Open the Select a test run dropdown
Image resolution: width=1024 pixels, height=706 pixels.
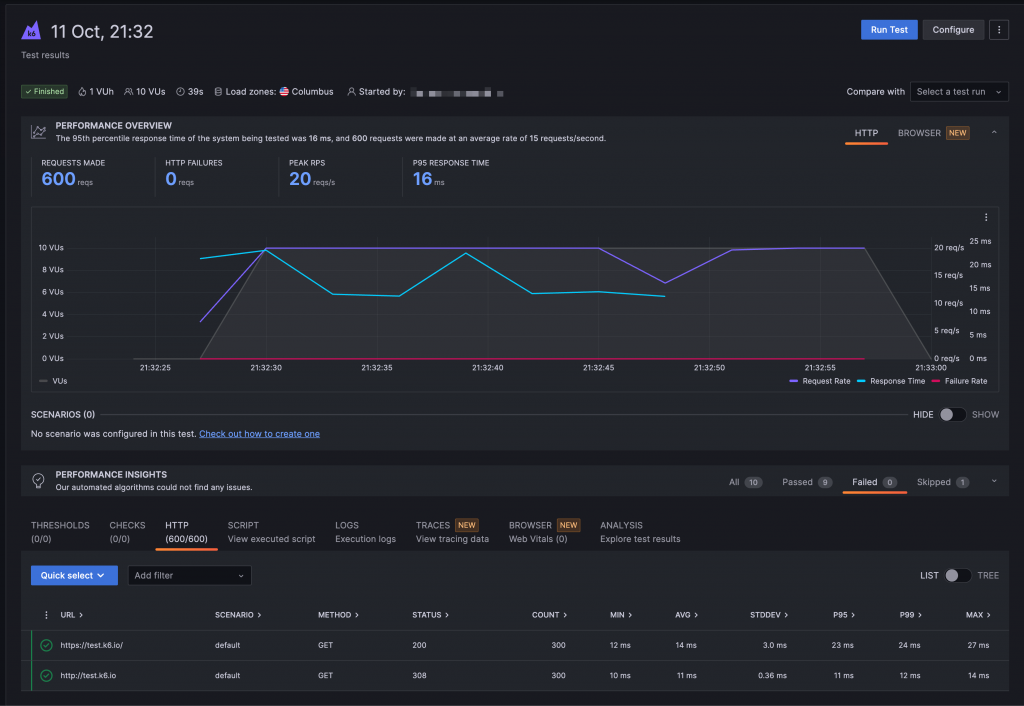click(x=959, y=92)
